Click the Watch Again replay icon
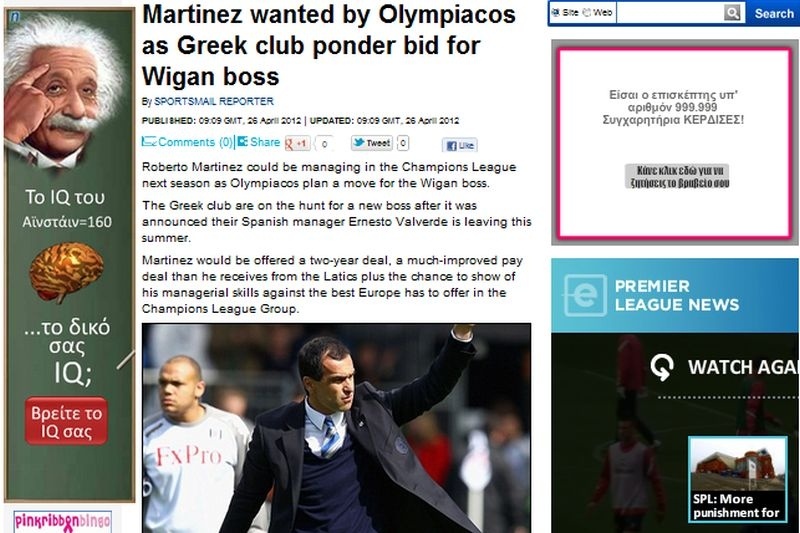Viewport: 800px width, 533px height. [x=662, y=367]
